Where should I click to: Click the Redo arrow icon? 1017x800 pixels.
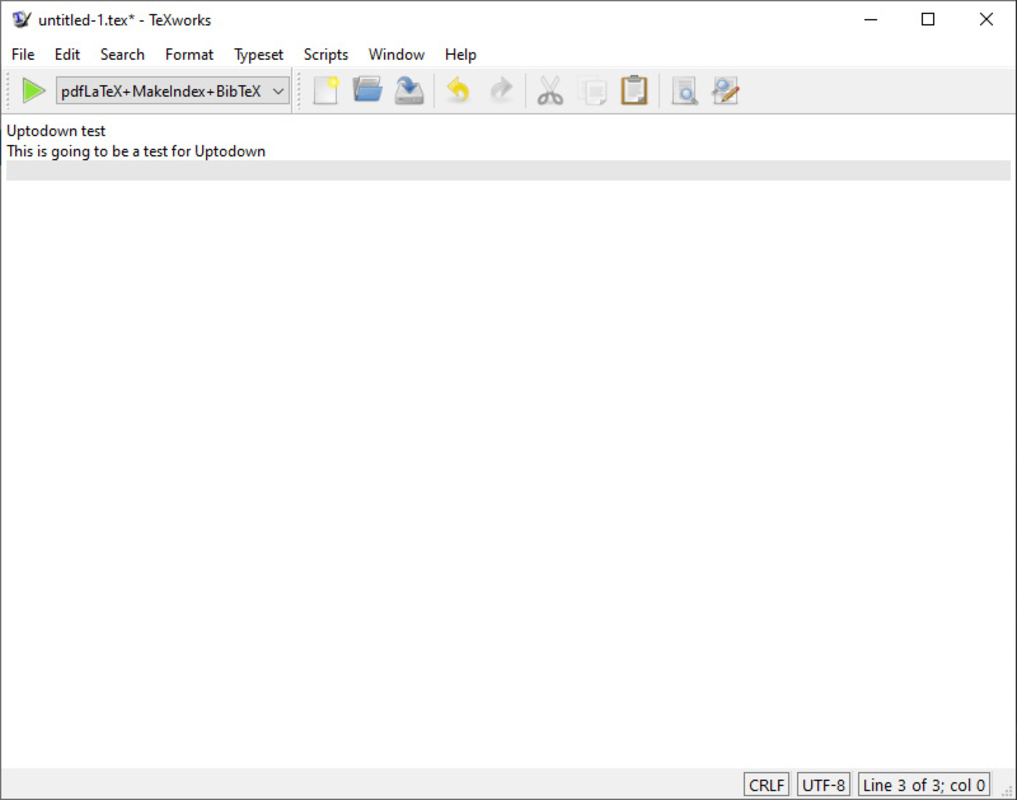[x=501, y=91]
